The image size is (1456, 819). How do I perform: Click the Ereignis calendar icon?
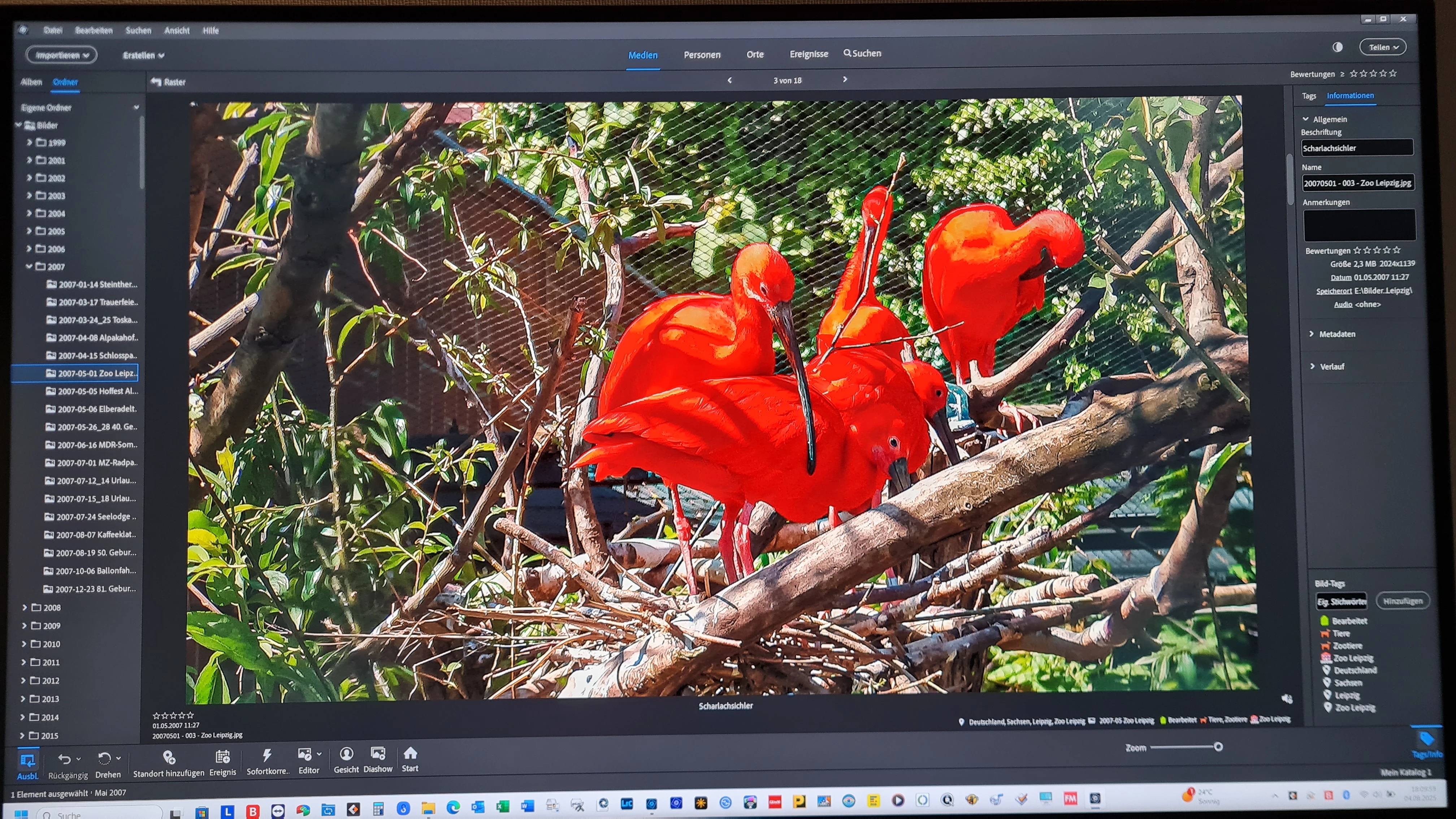point(223,756)
